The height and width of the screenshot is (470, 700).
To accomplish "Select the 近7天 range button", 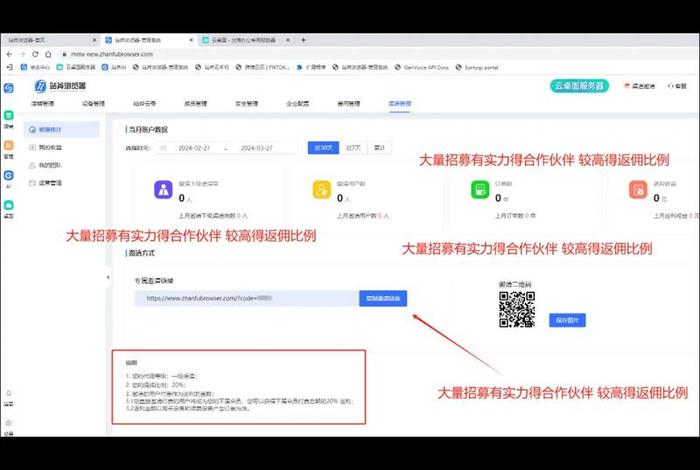I will point(353,148).
